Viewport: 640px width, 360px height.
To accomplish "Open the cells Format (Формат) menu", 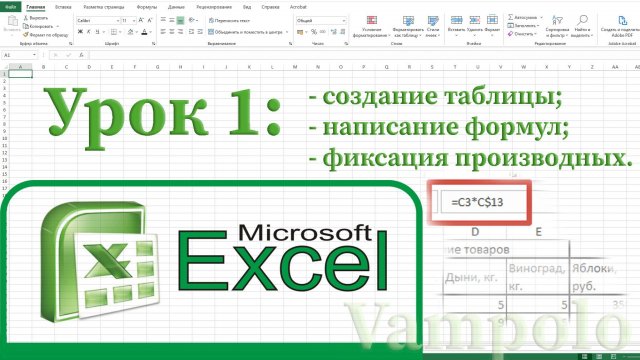I will (x=492, y=24).
